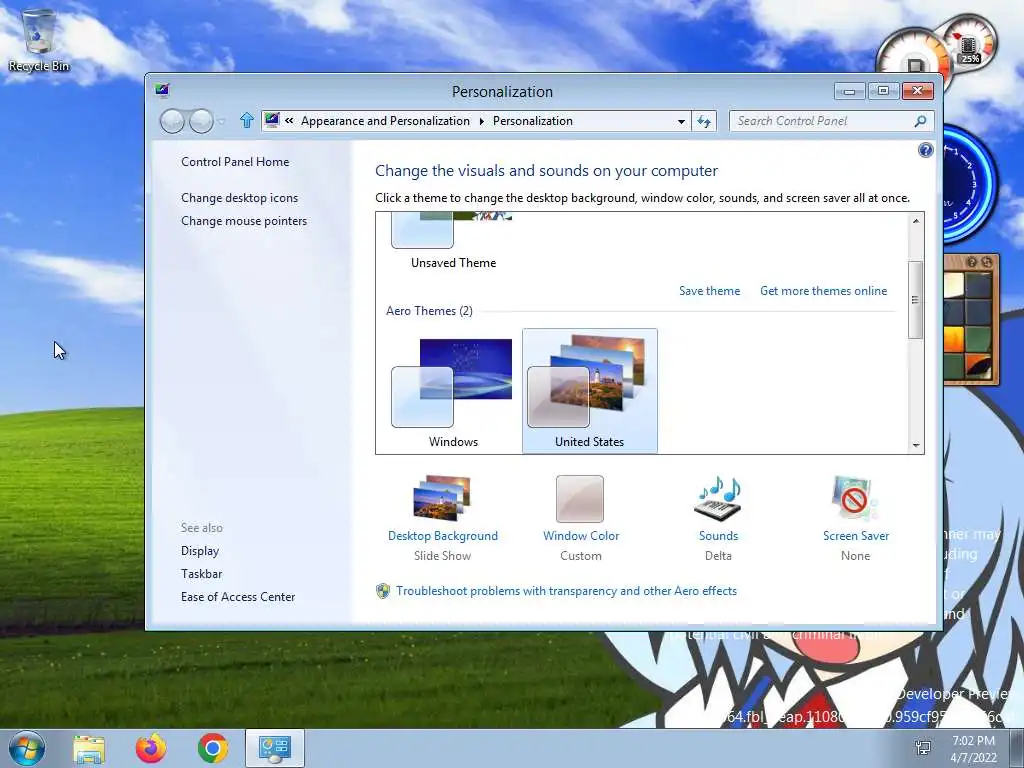Click the Aero Themes (2) heading
This screenshot has width=1024, height=768.
429,311
